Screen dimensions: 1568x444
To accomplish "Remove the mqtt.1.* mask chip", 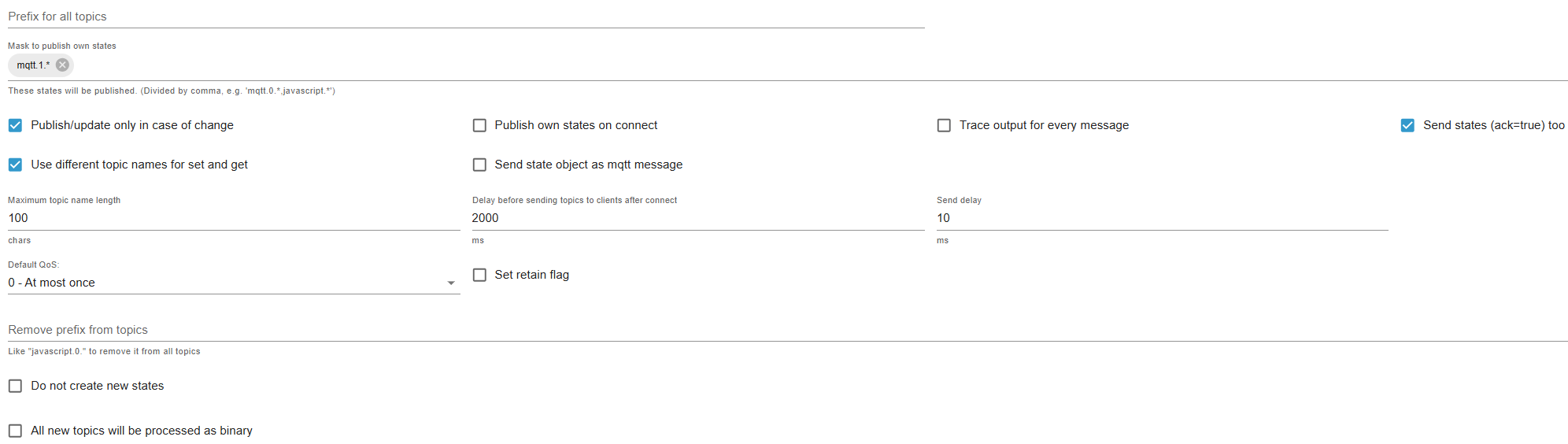I will click(x=62, y=65).
